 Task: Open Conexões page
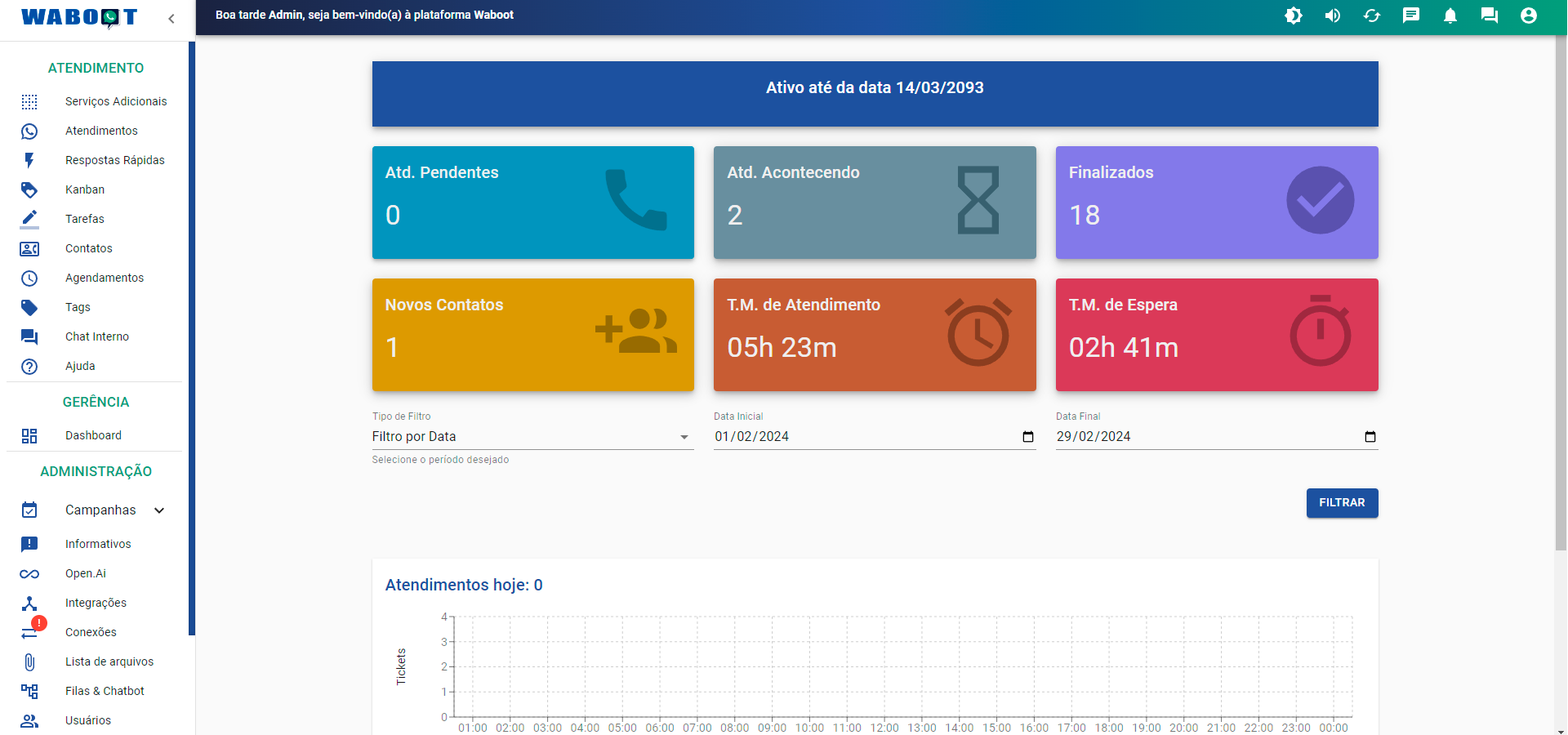[91, 632]
